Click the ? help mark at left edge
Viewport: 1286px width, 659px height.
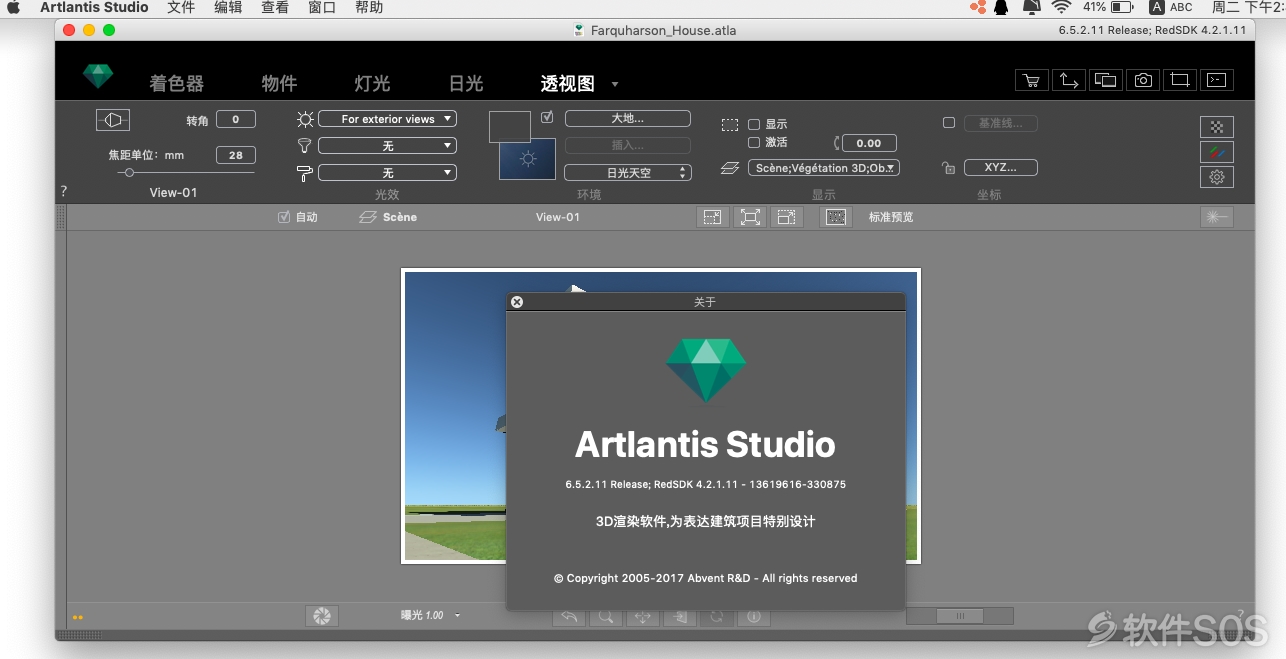tap(64, 191)
